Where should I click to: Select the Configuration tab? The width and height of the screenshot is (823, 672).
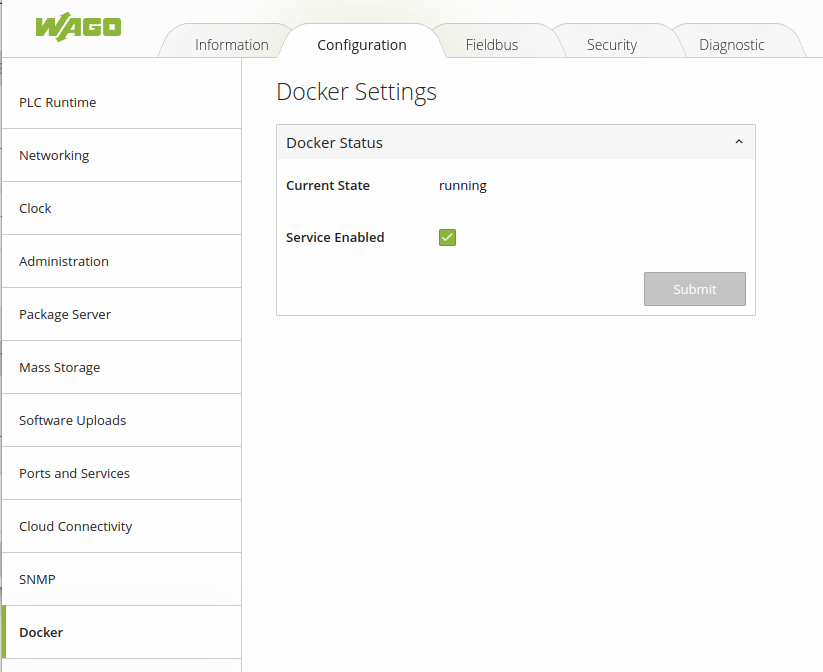pyautogui.click(x=361, y=45)
